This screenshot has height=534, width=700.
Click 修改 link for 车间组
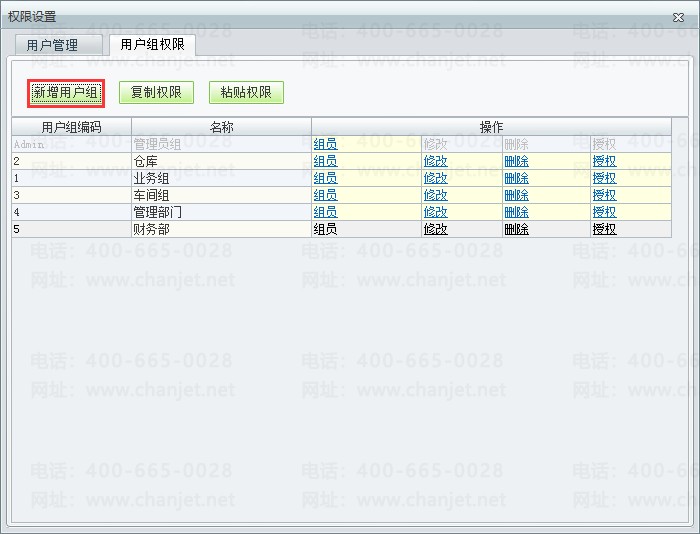(x=435, y=195)
